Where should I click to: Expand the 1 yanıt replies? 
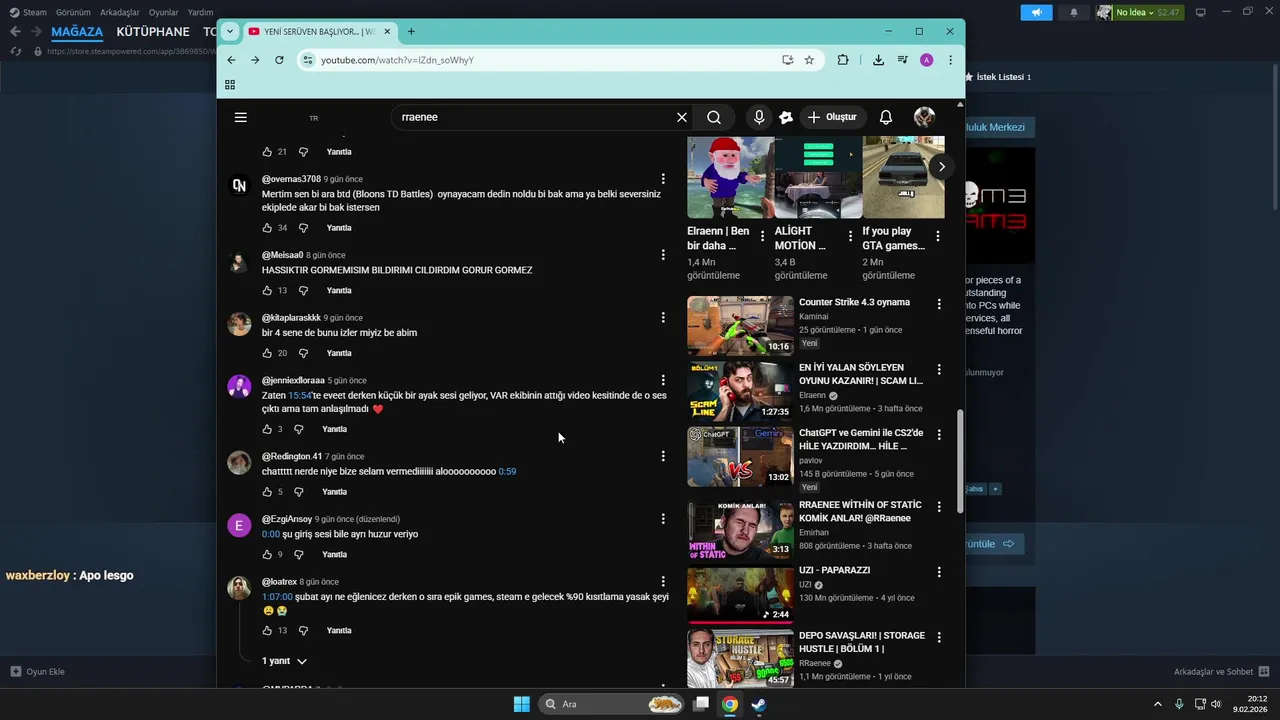284,661
